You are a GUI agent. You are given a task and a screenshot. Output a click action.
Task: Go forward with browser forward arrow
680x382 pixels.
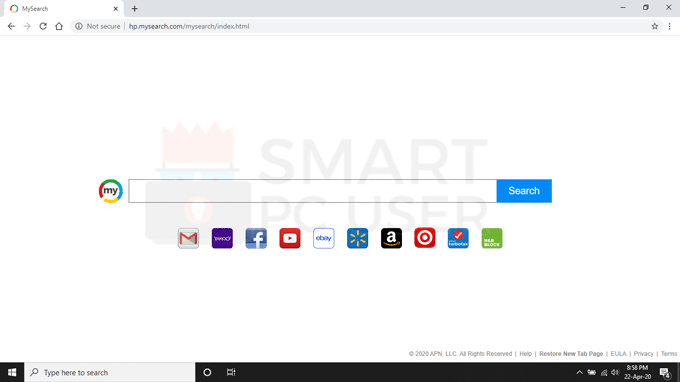[x=27, y=26]
